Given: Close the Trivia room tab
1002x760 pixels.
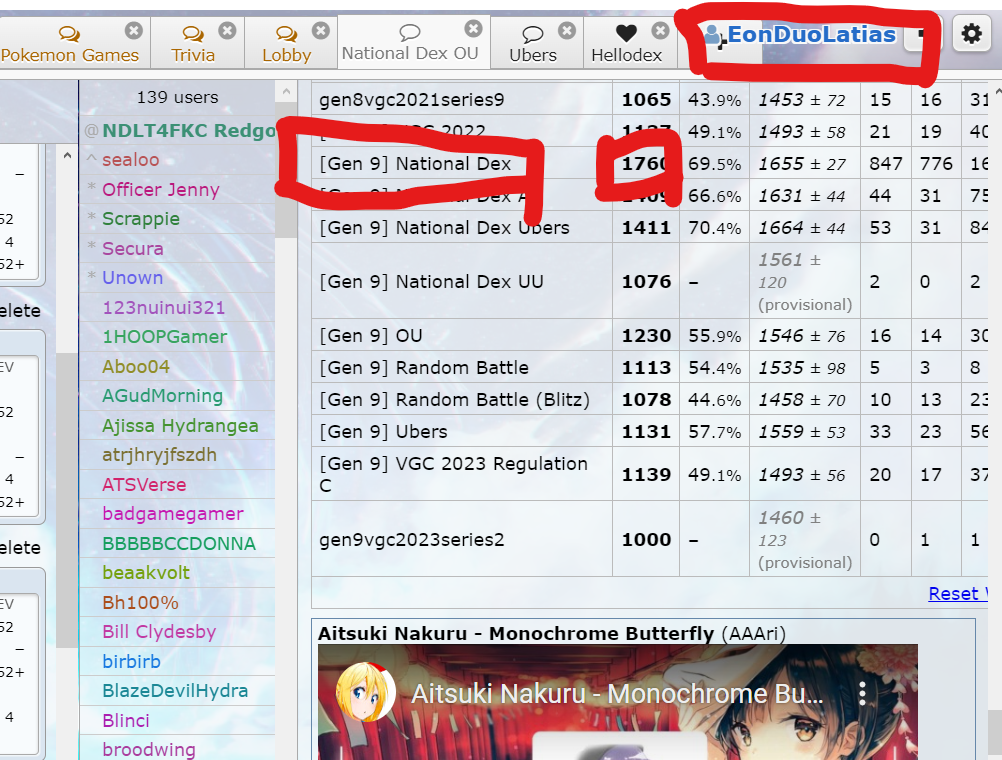Looking at the screenshot, I should [x=227, y=31].
